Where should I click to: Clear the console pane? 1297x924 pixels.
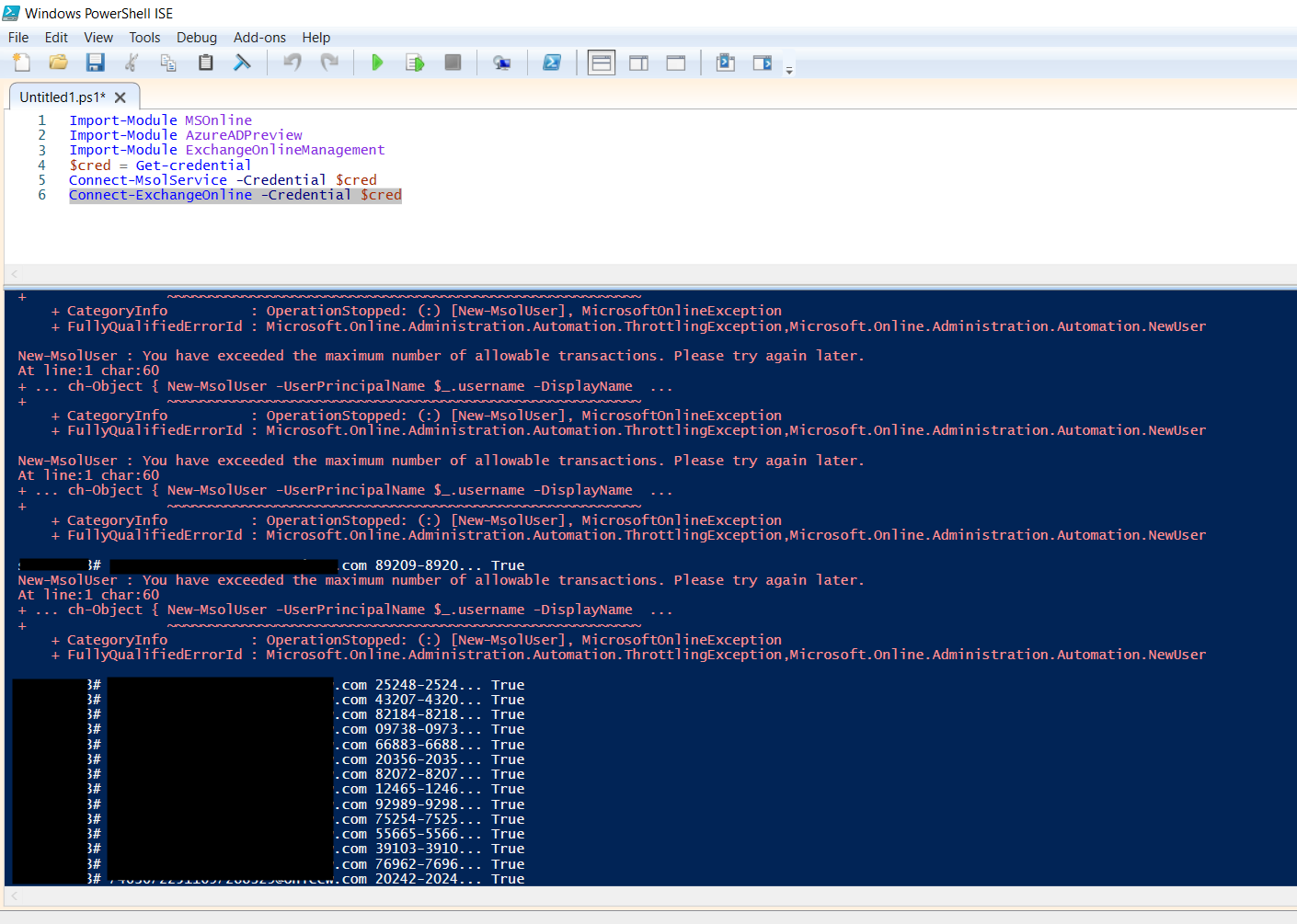[242, 63]
